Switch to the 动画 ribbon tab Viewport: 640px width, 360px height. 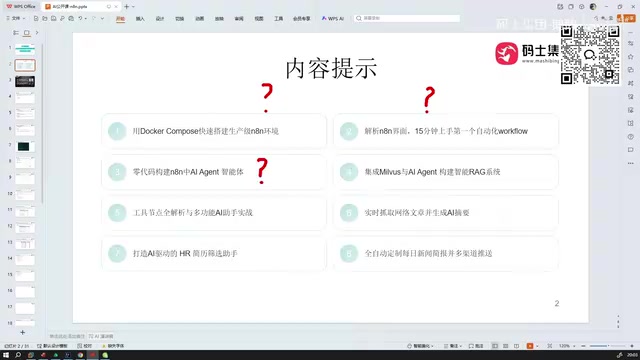pos(199,19)
